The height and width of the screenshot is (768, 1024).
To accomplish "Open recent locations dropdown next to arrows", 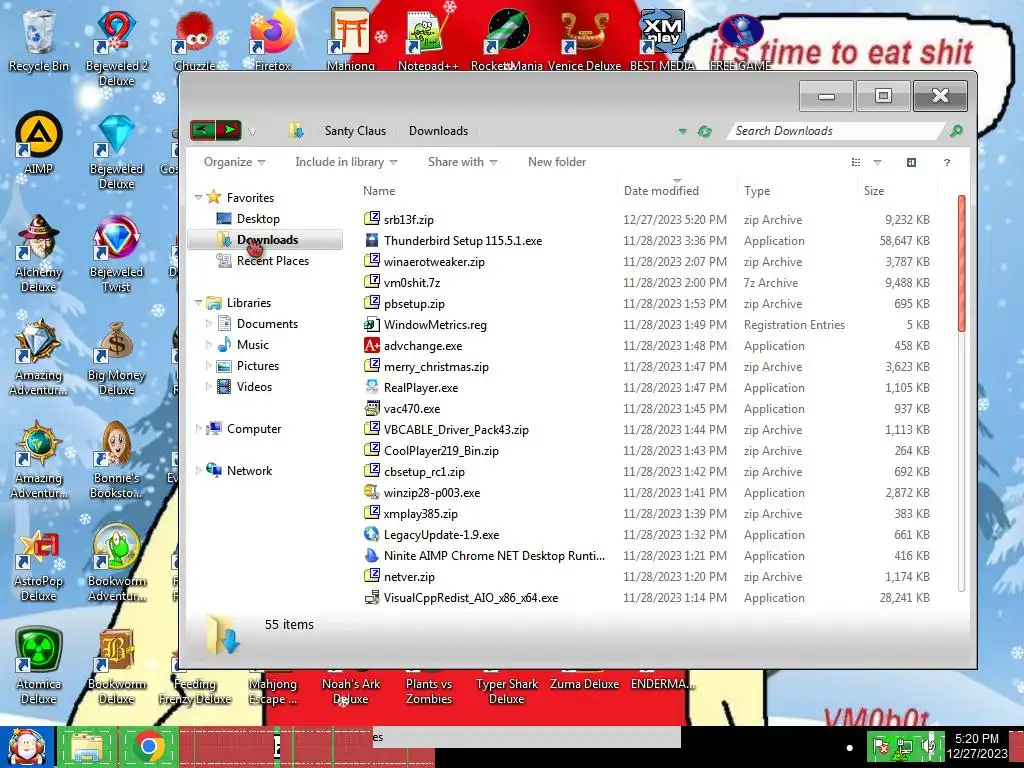I will pos(252,132).
